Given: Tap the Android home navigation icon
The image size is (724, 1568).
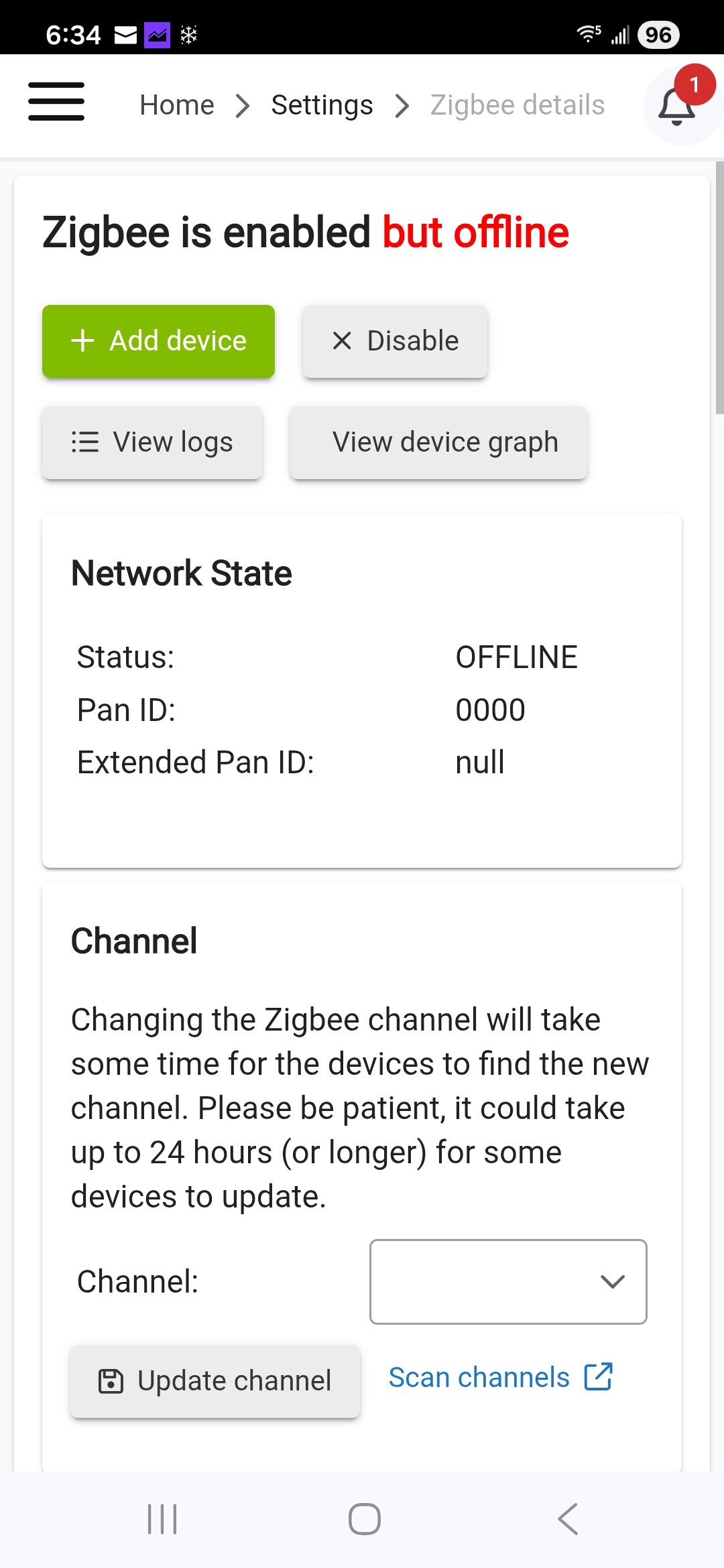Looking at the screenshot, I should point(364,1518).
